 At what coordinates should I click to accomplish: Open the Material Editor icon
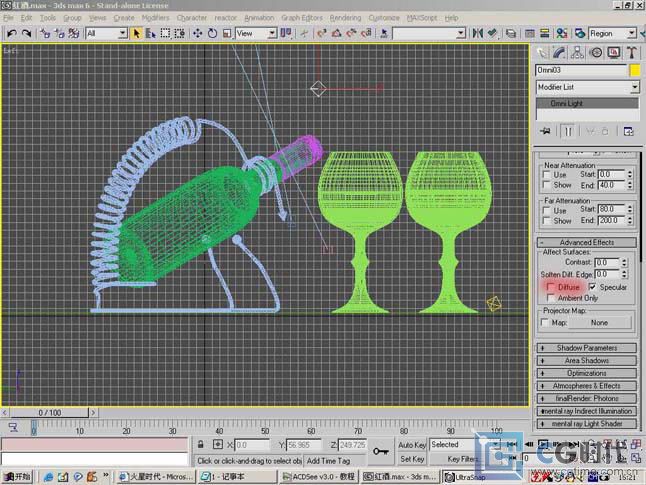tap(562, 33)
